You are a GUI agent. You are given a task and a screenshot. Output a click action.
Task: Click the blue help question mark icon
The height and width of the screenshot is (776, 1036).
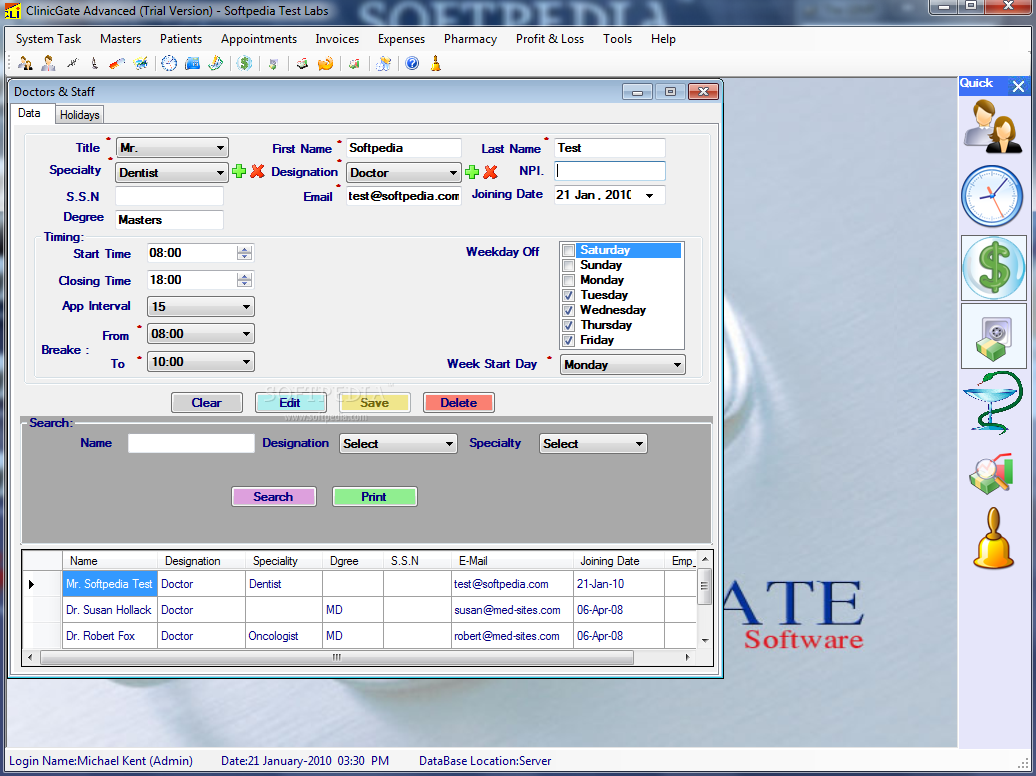coord(412,63)
